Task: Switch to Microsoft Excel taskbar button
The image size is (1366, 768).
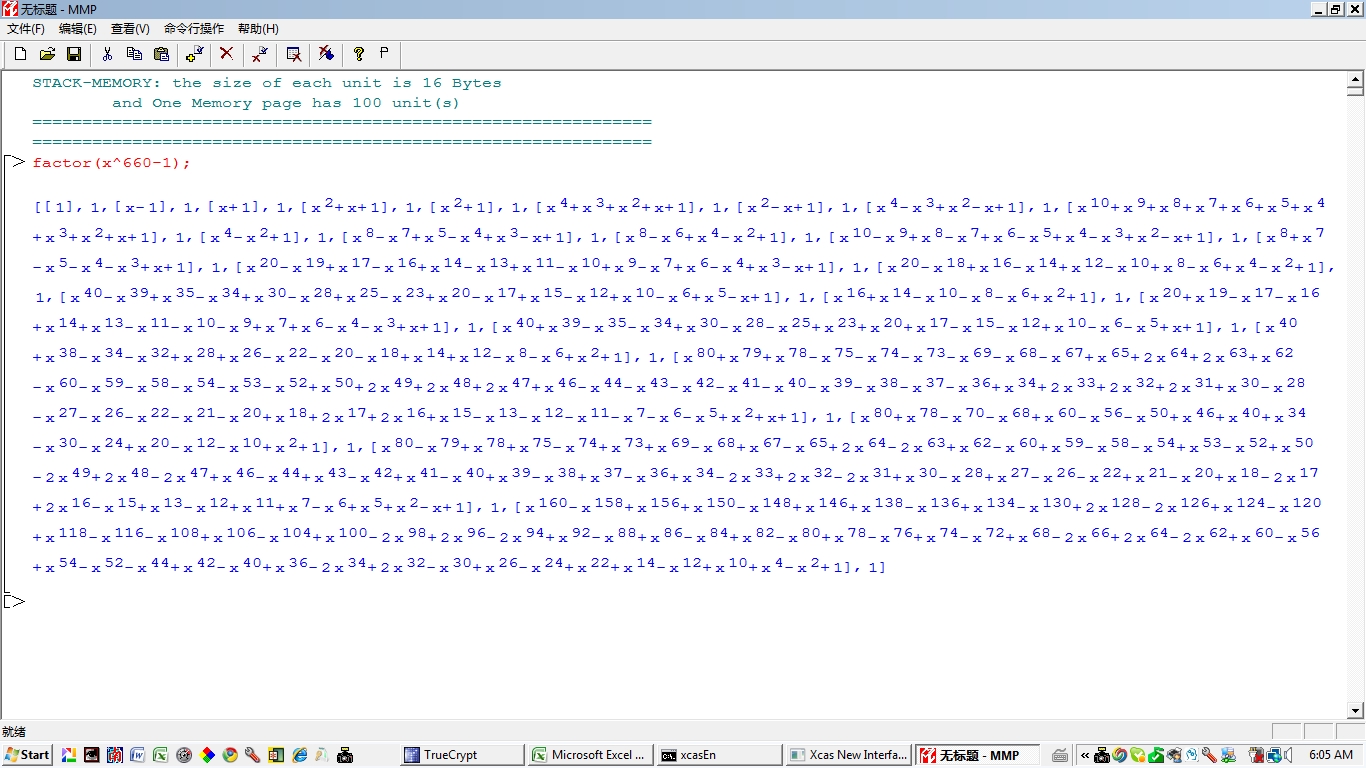Action: coord(590,755)
